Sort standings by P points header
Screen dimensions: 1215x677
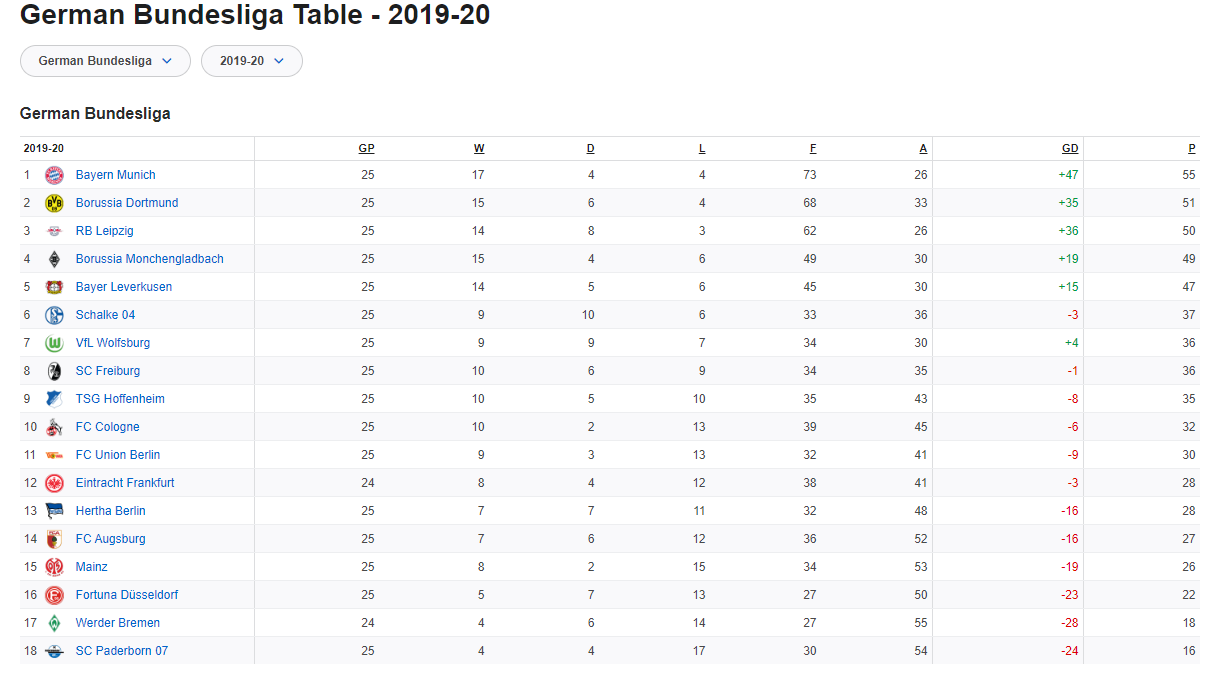pos(1192,148)
